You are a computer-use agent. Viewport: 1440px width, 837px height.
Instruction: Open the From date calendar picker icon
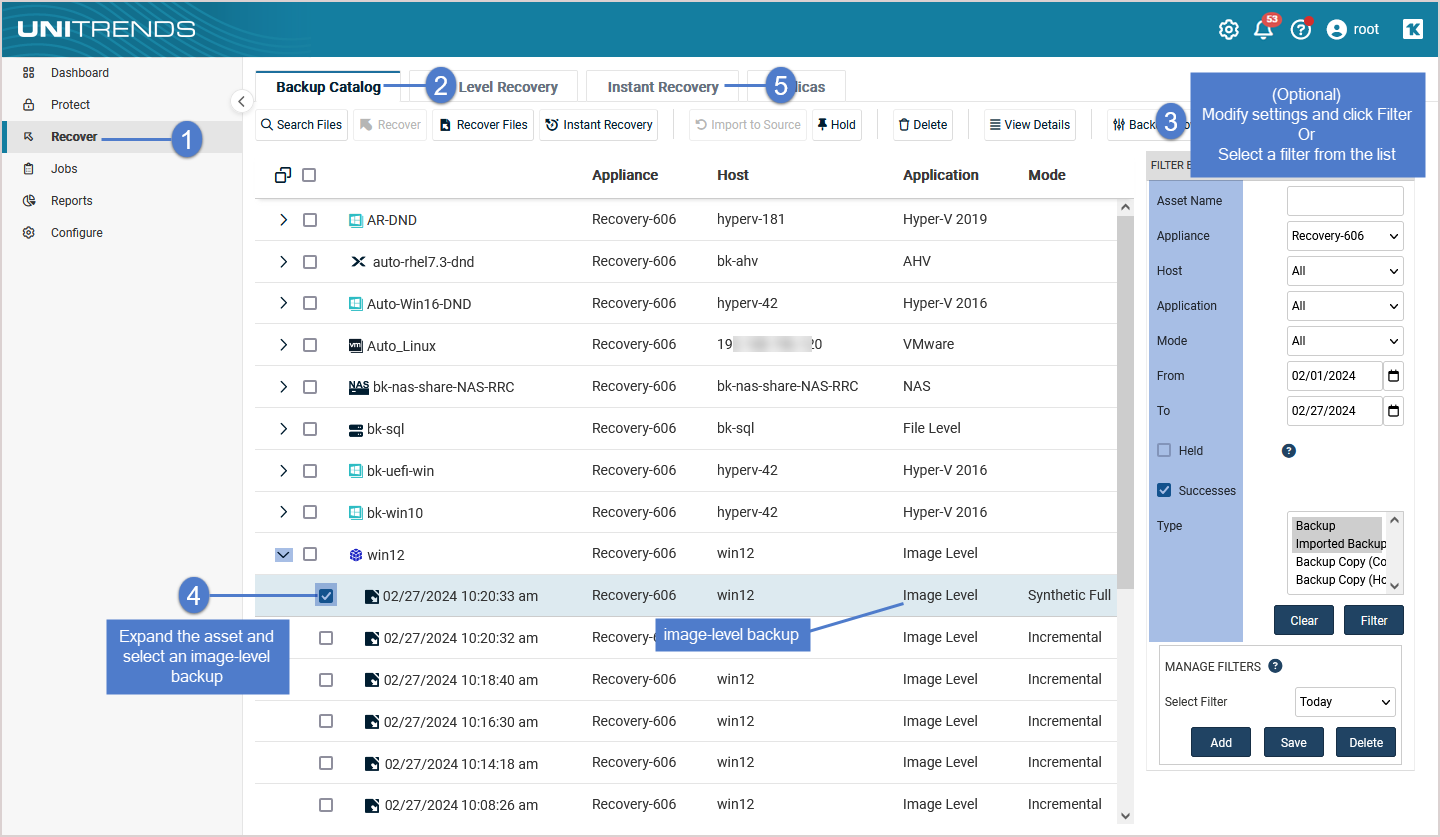(1394, 376)
